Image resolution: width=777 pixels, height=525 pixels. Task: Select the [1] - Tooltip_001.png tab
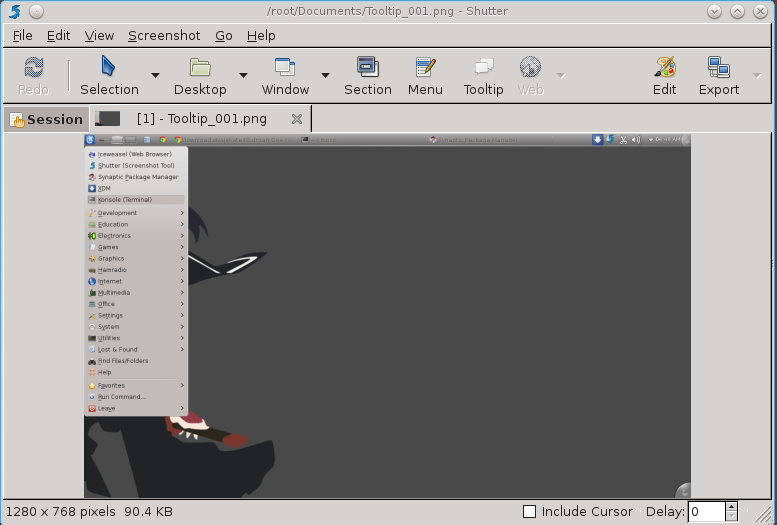coord(202,119)
